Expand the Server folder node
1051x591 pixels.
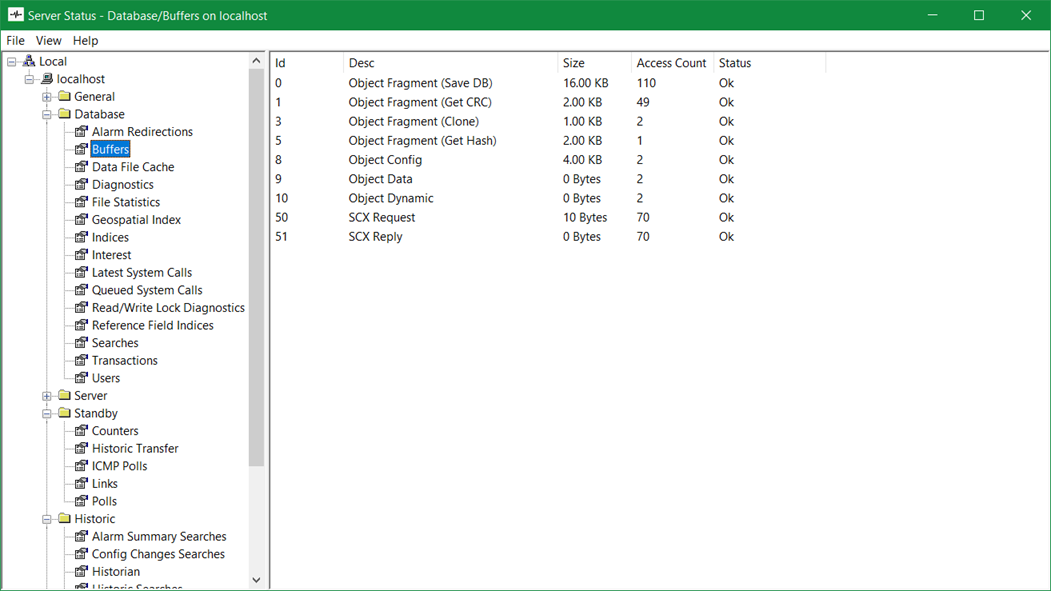click(x=47, y=396)
